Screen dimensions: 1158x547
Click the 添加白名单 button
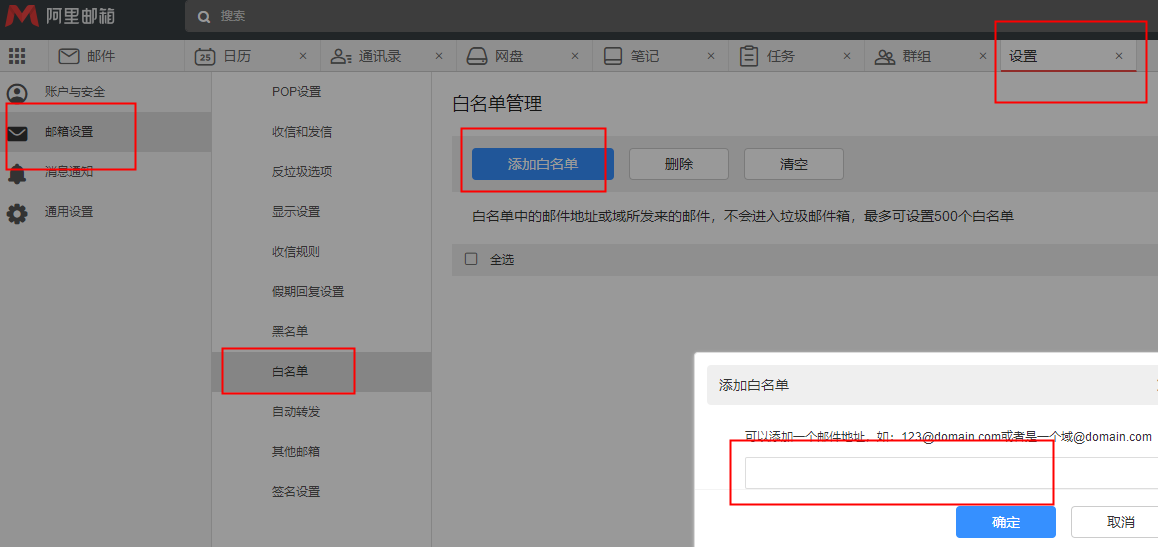coord(542,164)
